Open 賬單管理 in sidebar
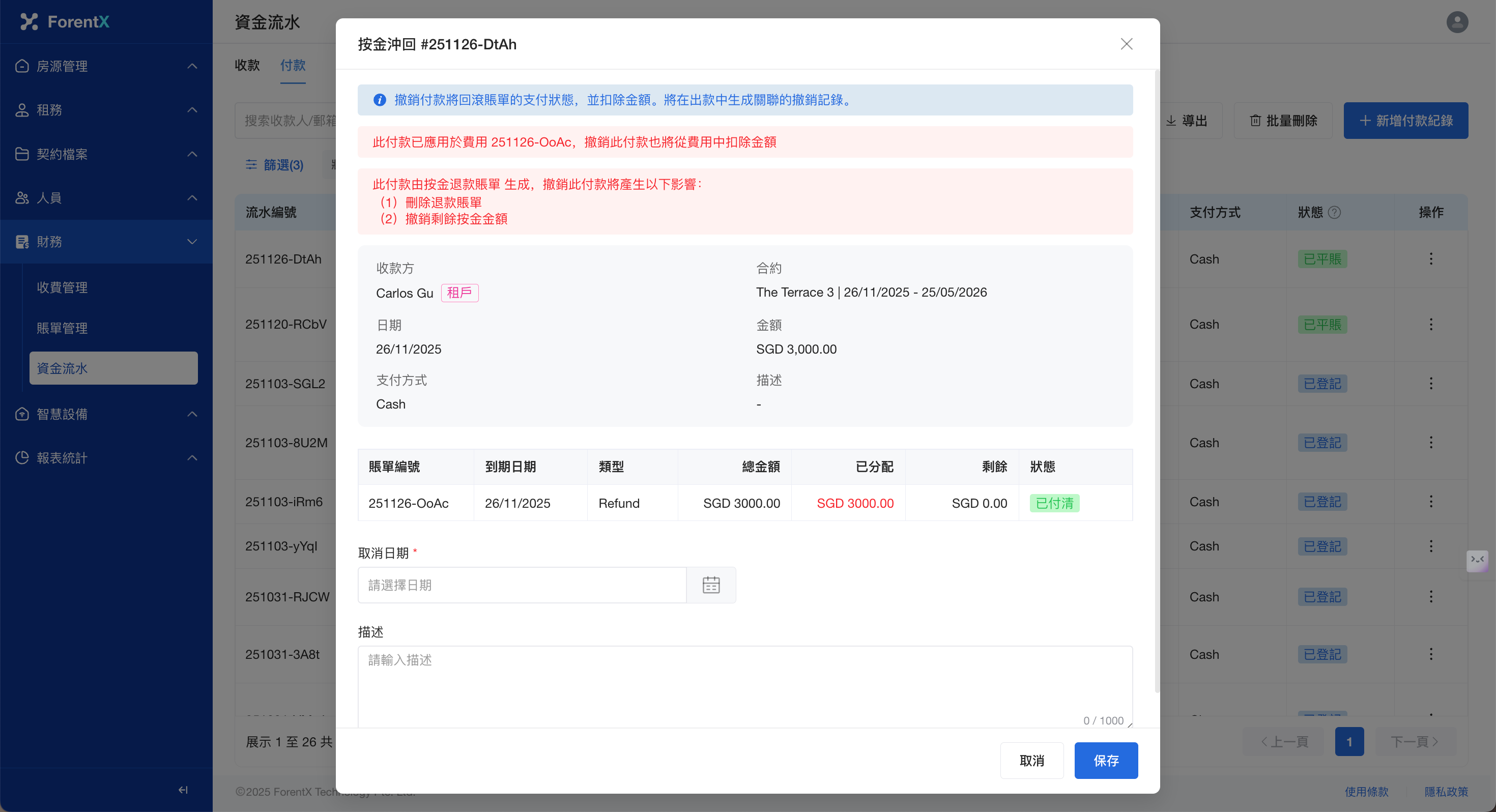 [x=62, y=328]
